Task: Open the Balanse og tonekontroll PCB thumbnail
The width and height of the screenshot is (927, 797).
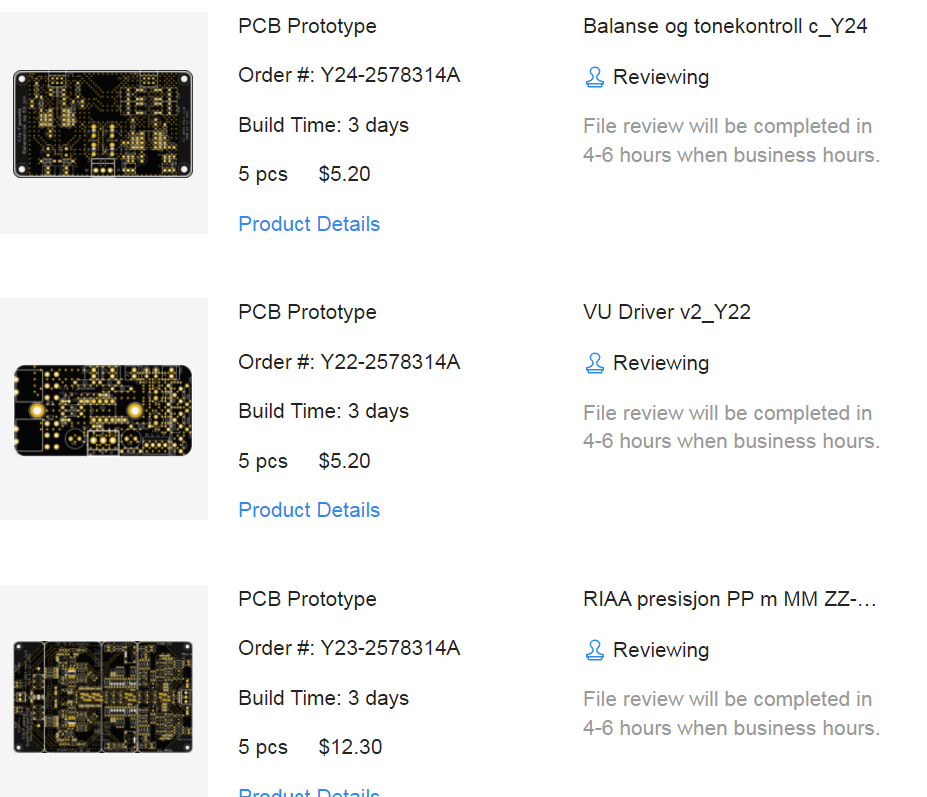Action: click(103, 124)
